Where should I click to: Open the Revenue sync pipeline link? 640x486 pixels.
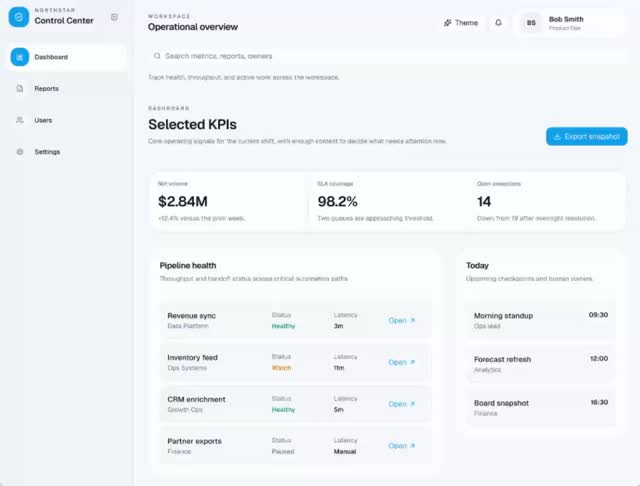coord(402,320)
